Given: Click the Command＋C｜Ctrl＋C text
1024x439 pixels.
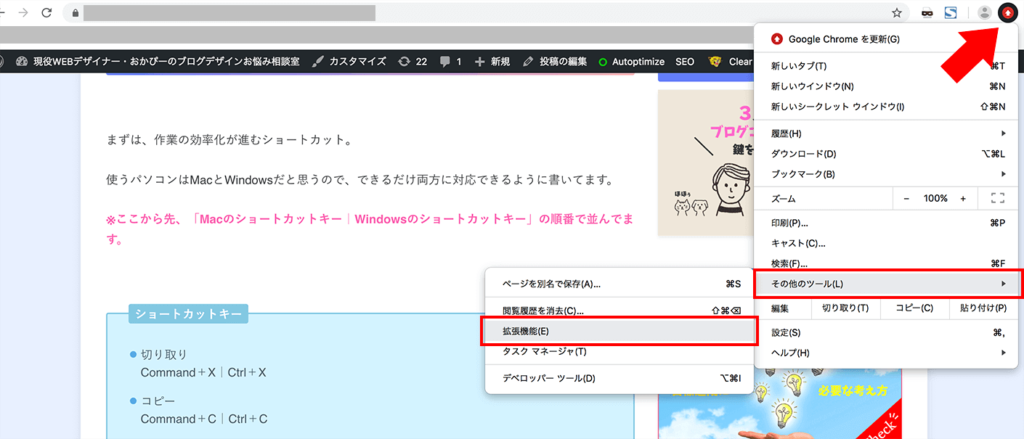Looking at the screenshot, I should (204, 419).
